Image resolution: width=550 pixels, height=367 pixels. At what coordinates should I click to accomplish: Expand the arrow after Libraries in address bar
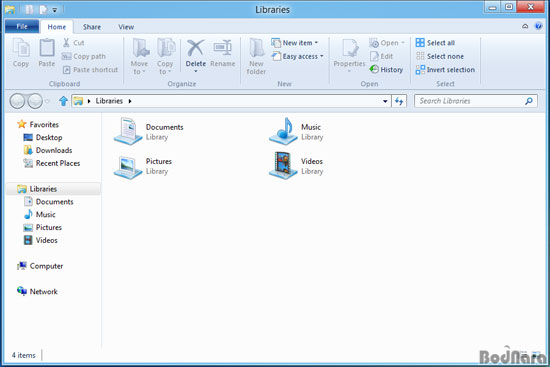130,101
